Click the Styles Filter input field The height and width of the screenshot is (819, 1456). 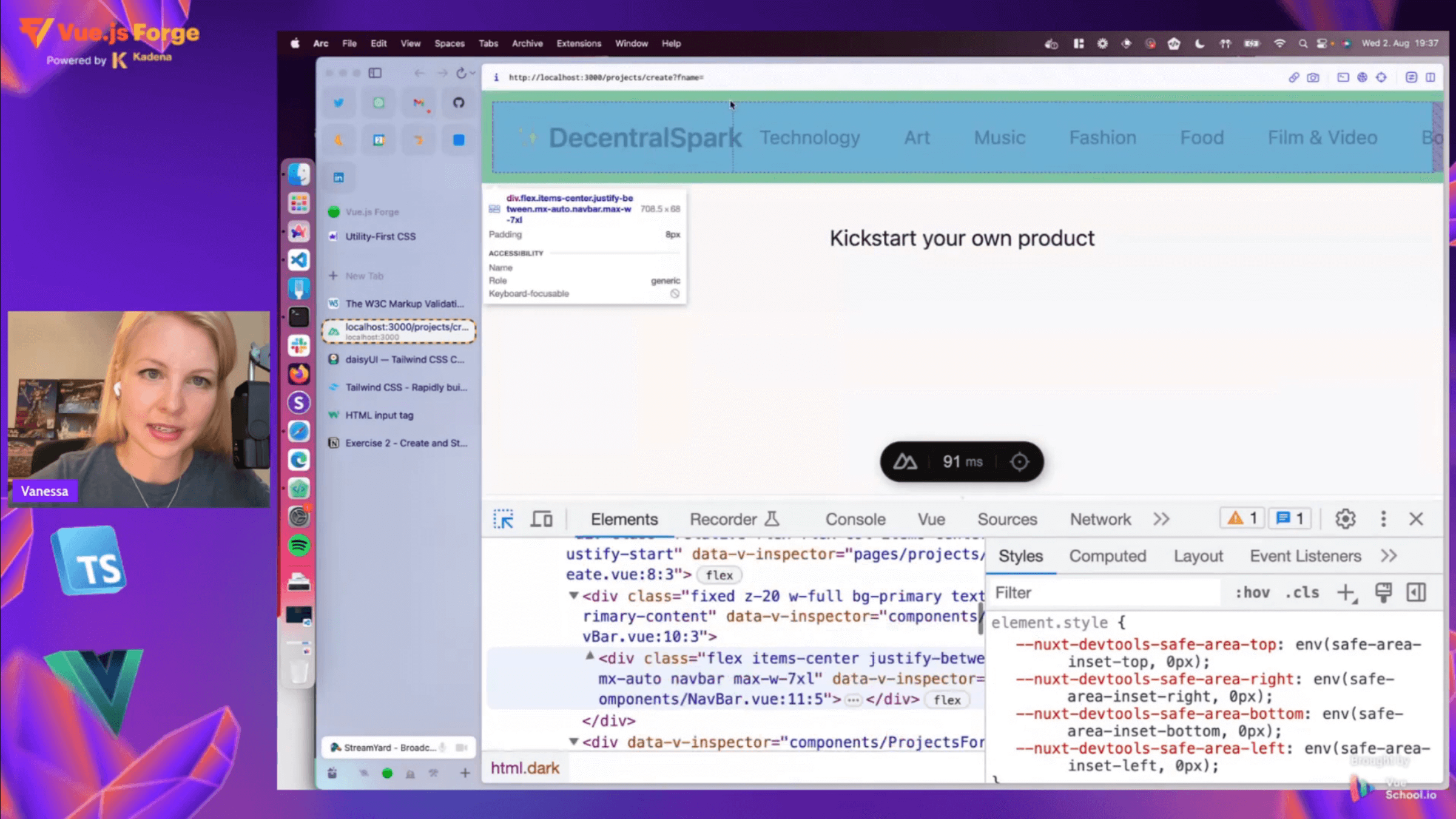pyautogui.click(x=1104, y=593)
